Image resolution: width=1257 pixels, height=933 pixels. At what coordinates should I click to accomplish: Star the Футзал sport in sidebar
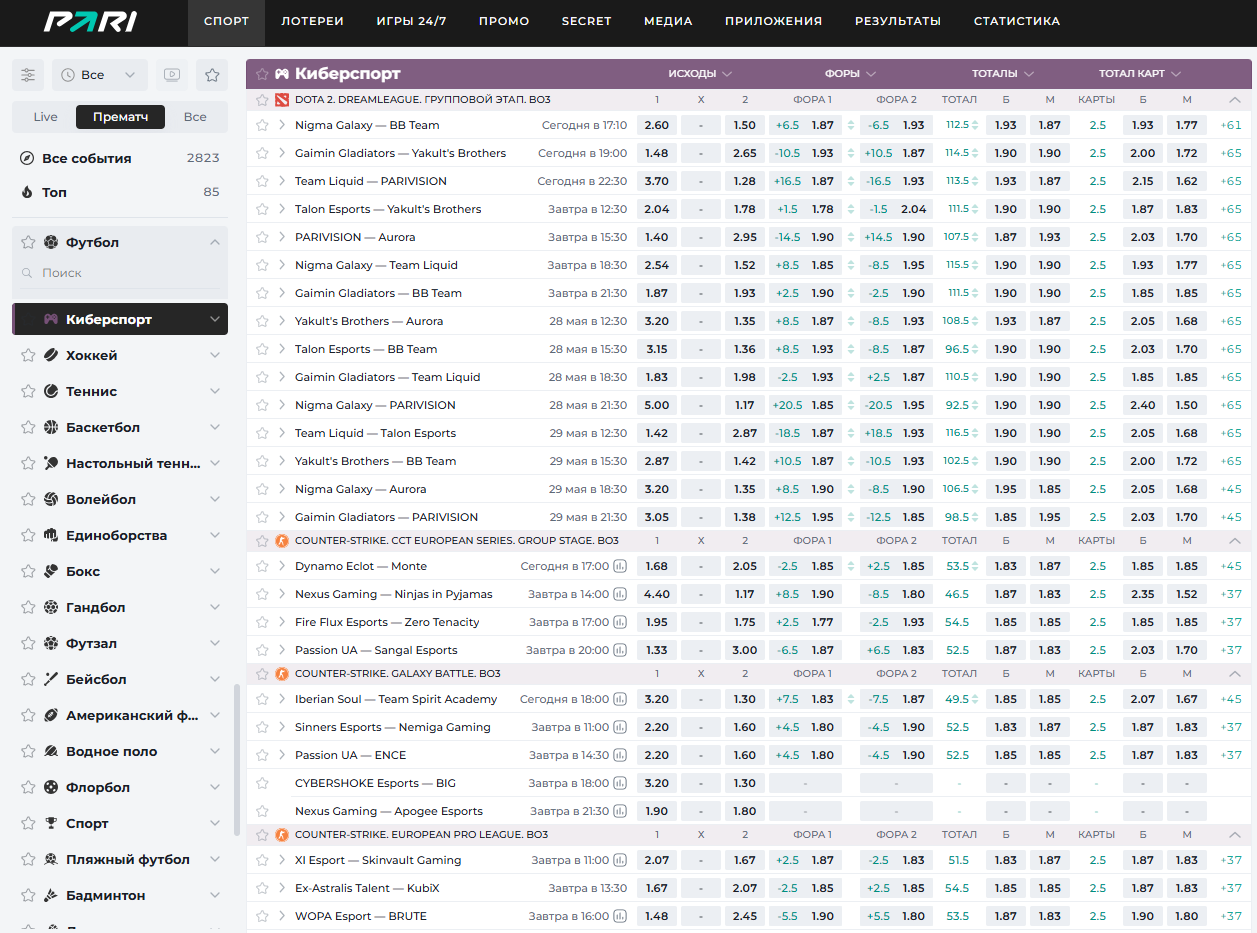point(28,643)
